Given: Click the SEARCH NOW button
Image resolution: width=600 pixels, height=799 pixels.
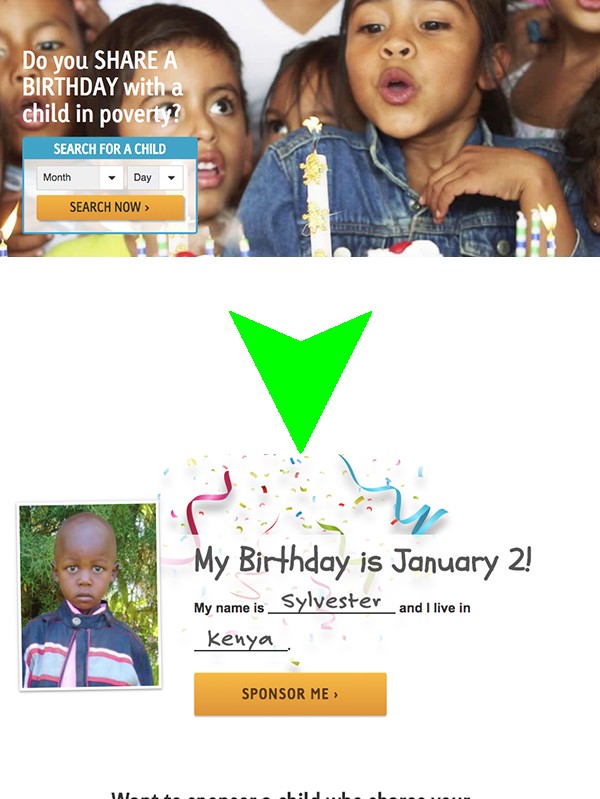Looking at the screenshot, I should tap(110, 207).
